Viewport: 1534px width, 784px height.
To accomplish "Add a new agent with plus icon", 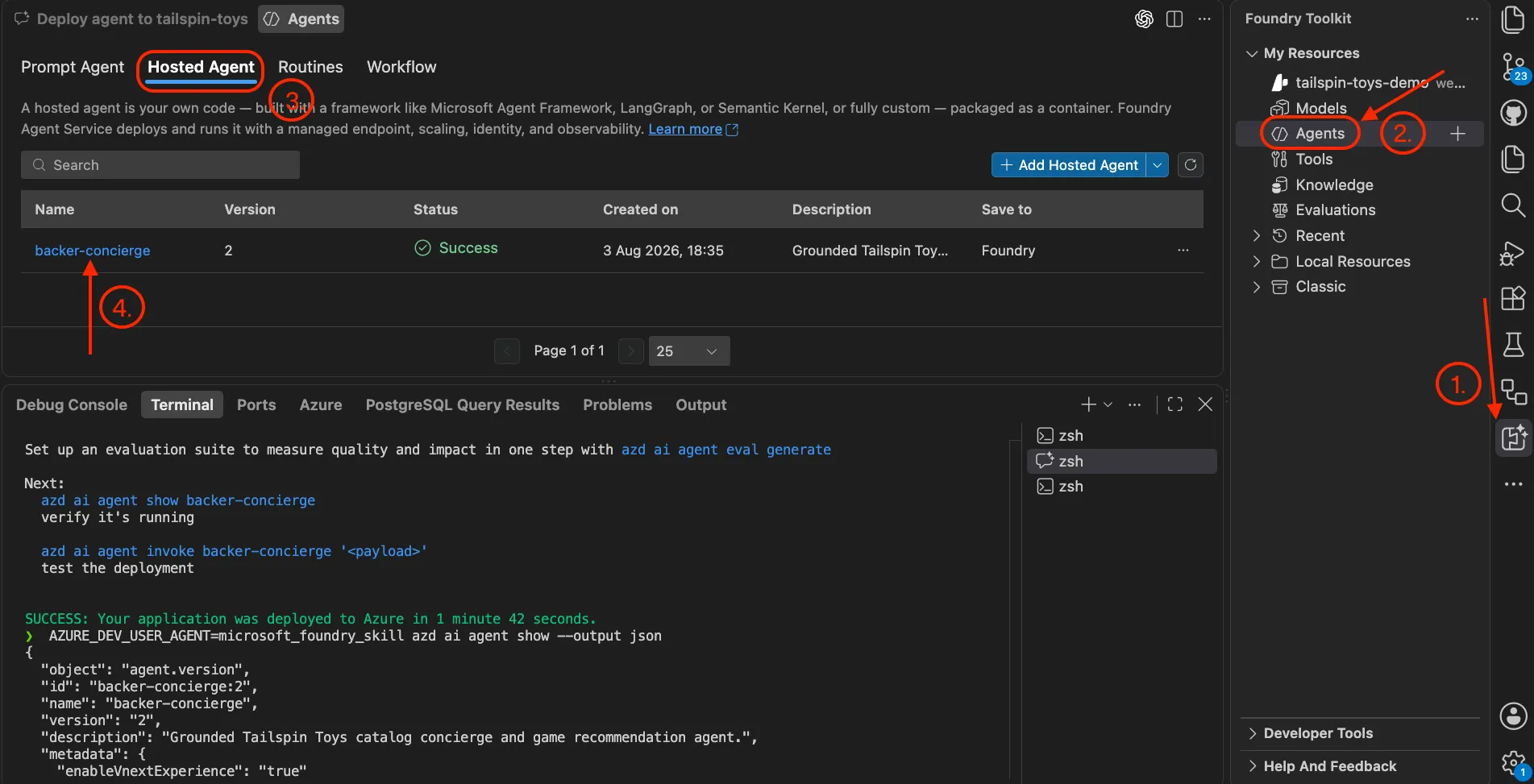I will tap(1457, 134).
